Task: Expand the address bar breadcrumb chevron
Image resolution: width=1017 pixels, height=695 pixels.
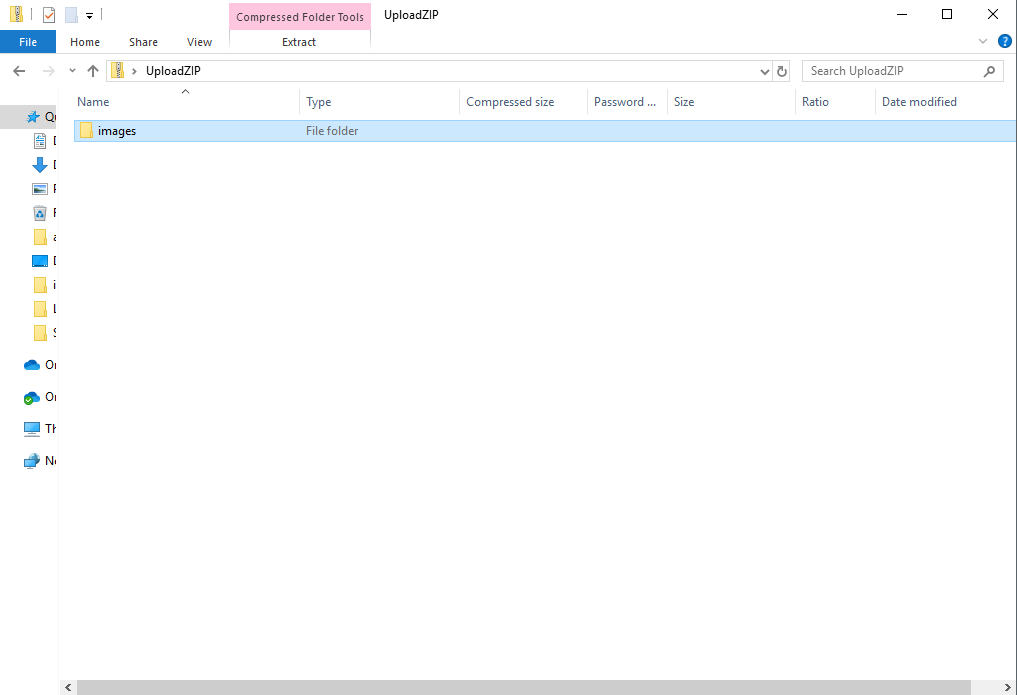Action: click(x=134, y=71)
